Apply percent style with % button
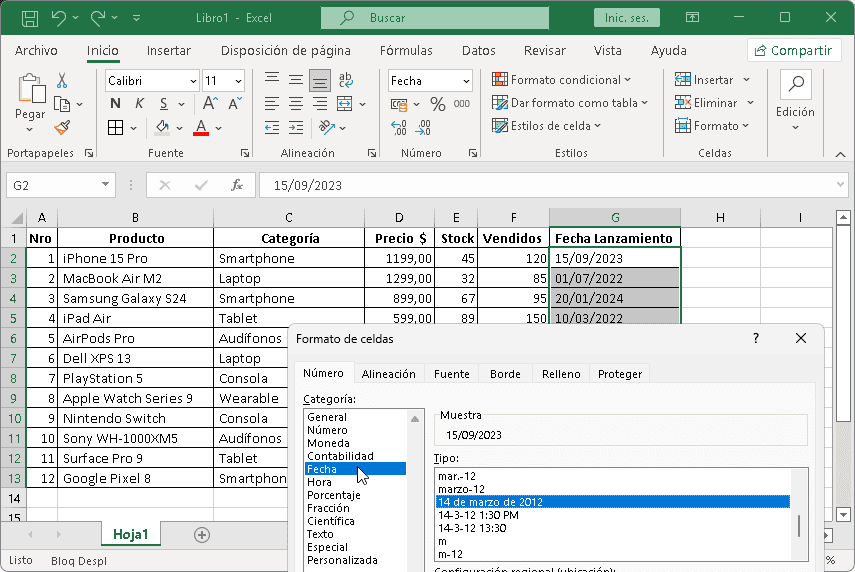 click(437, 104)
